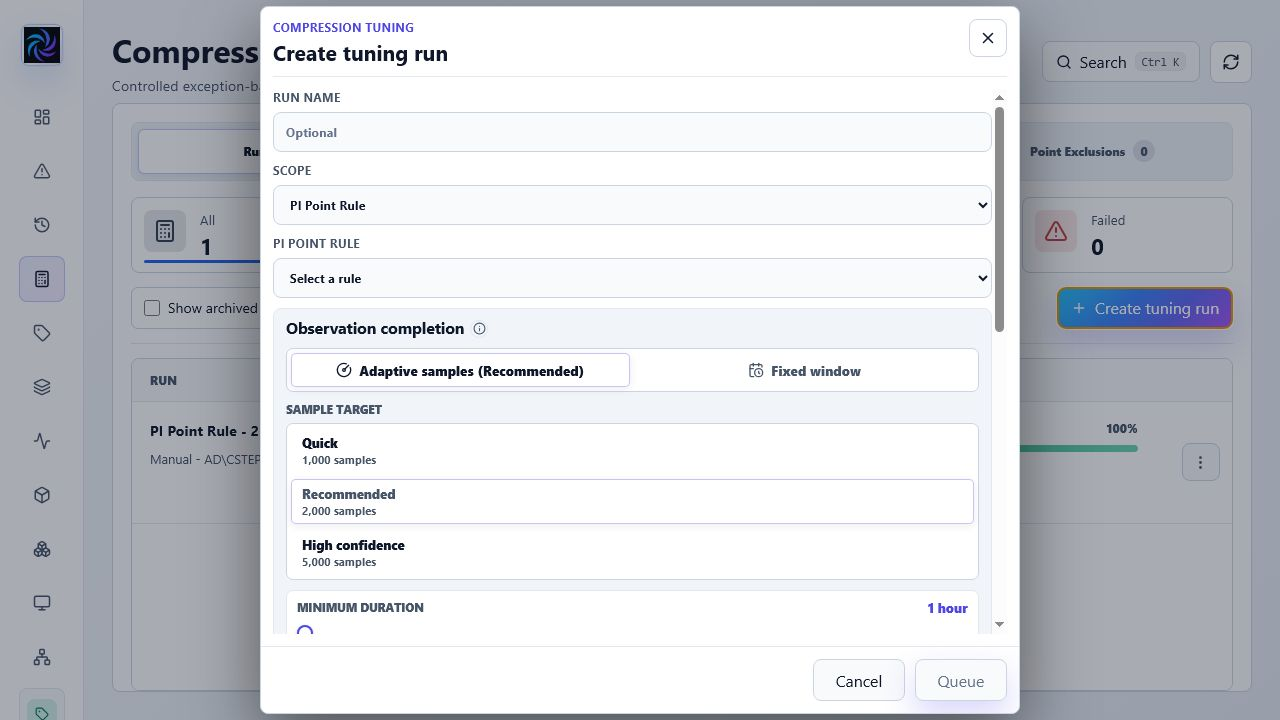Click the Cancel button
Viewport: 1280px width, 720px height.
(x=859, y=681)
